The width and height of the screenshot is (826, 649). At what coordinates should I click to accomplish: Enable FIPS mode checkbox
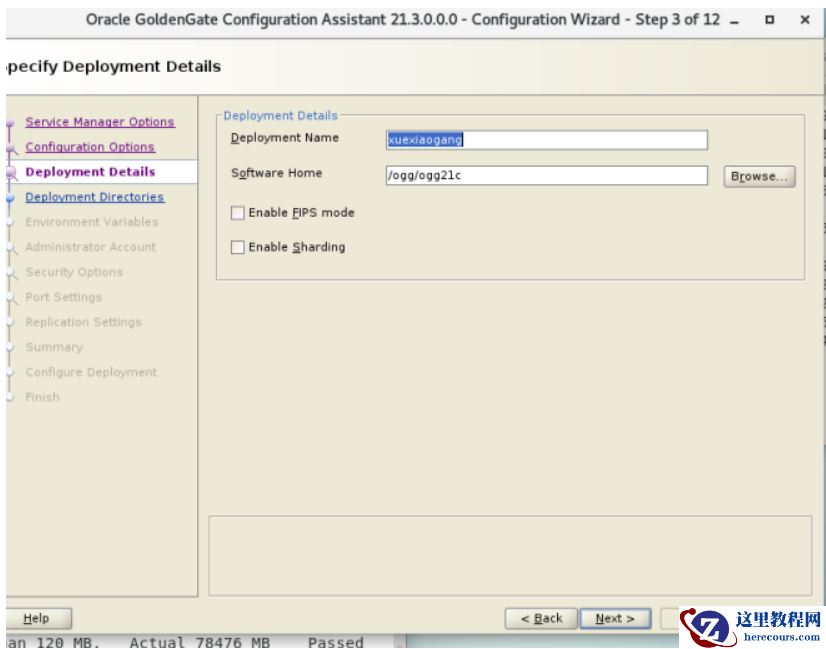pos(238,213)
